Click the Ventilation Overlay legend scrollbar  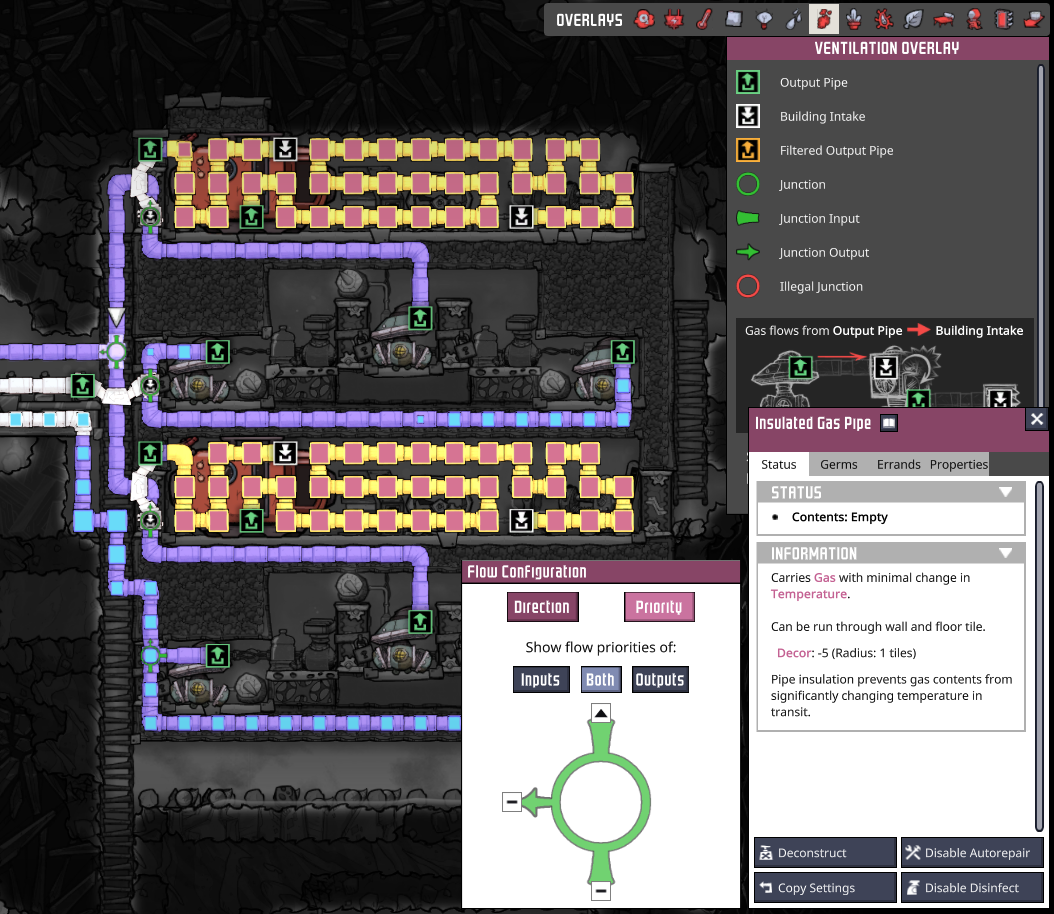tap(1043, 235)
